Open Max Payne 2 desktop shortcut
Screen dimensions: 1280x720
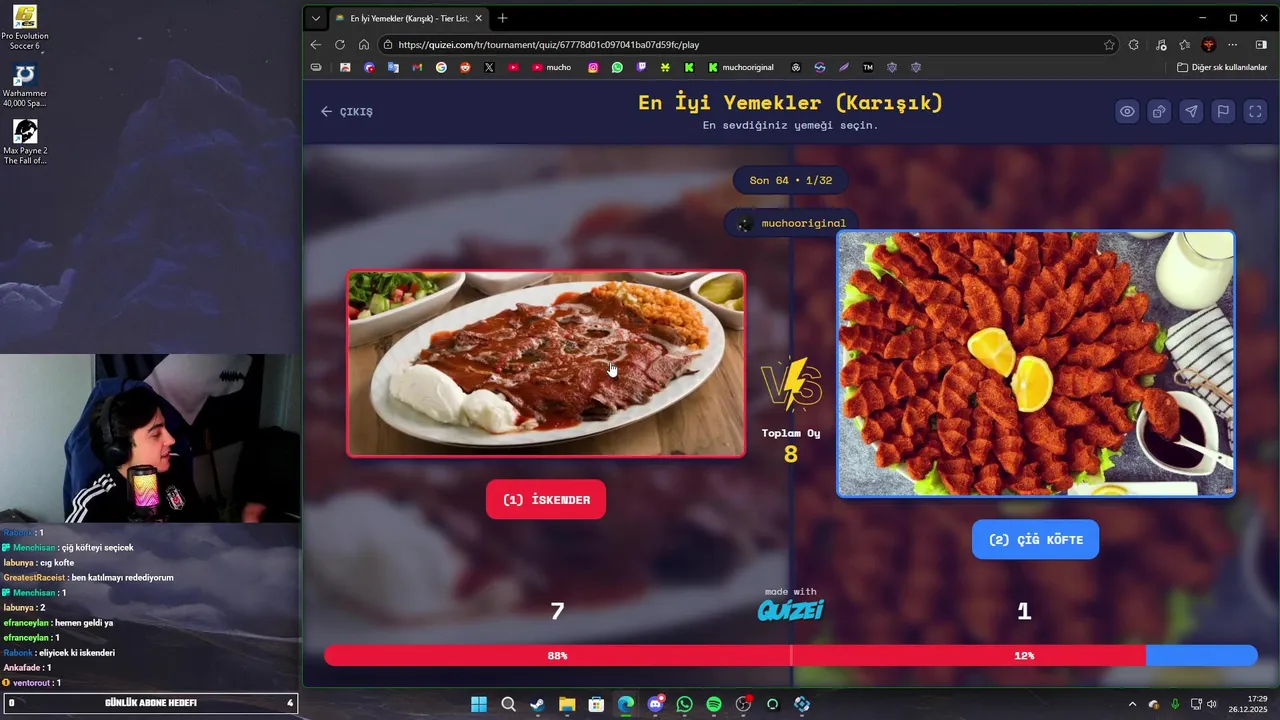pyautogui.click(x=25, y=143)
